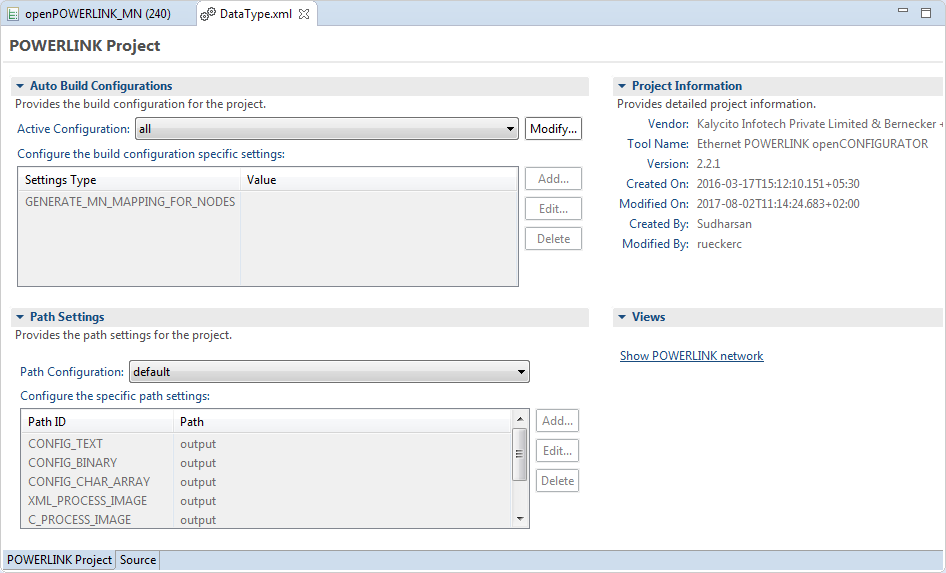Screen dimensions: 946x573
Task: Open the Show POWERLINK network link
Action: [691, 356]
